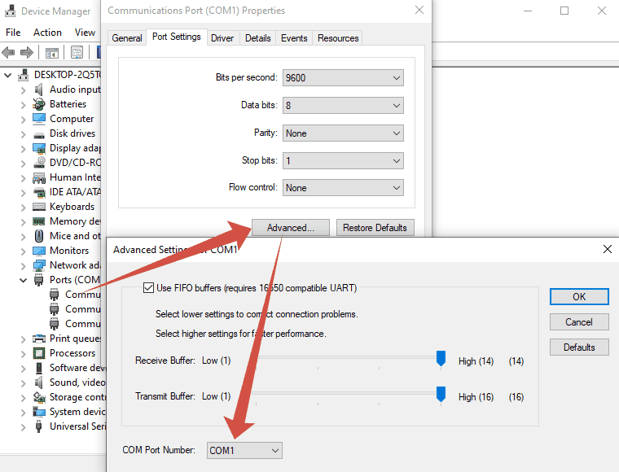Close the COM1 Properties dialog
The image size is (619, 472).
[x=419, y=10]
